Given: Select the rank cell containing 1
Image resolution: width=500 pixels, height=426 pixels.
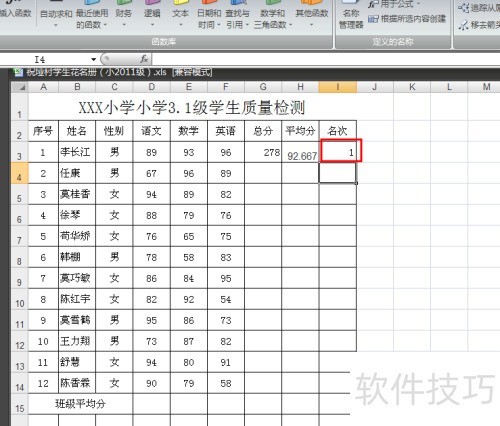Looking at the screenshot, I should pos(338,152).
